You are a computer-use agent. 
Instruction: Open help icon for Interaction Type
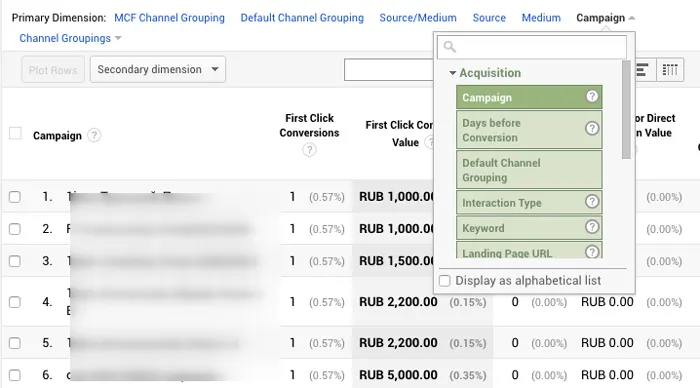pyautogui.click(x=592, y=202)
